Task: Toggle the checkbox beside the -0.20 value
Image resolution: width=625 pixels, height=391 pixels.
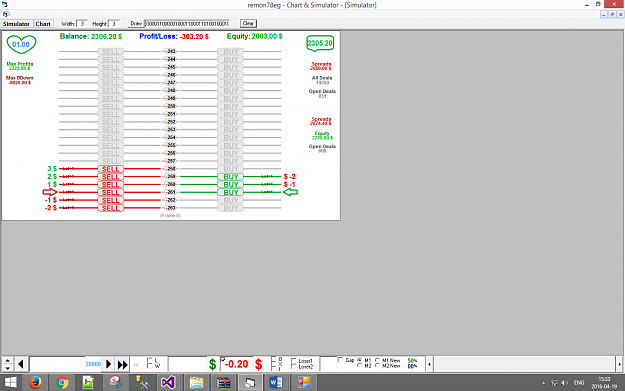Action: click(223, 359)
